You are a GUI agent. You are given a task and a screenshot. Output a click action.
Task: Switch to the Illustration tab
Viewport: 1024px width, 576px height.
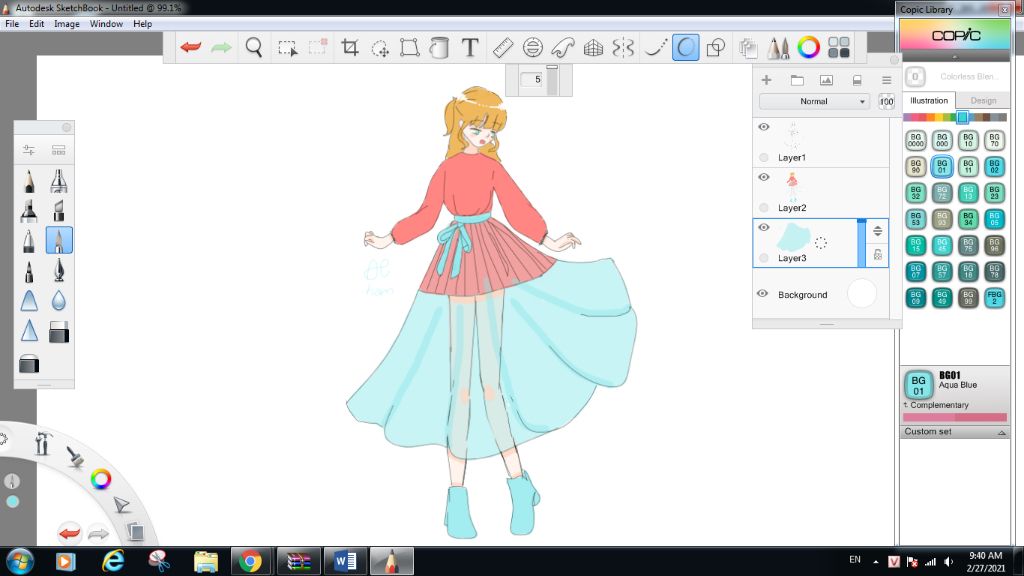[x=929, y=101]
